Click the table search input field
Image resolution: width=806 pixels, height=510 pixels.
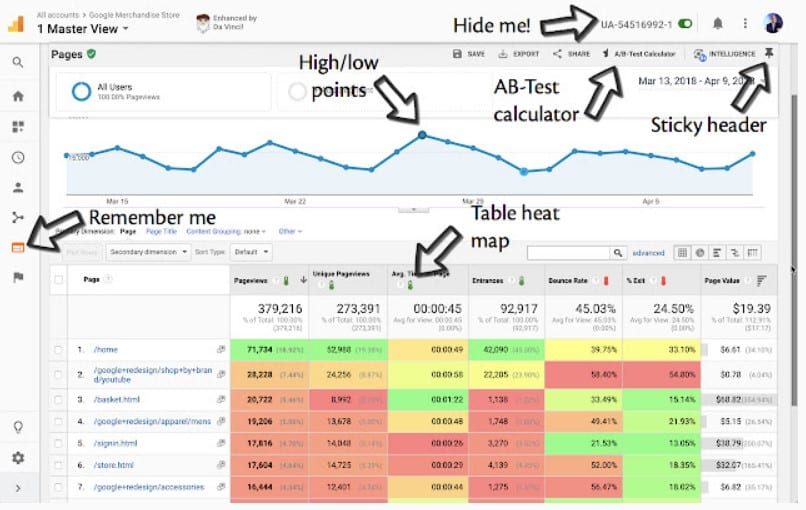568,253
